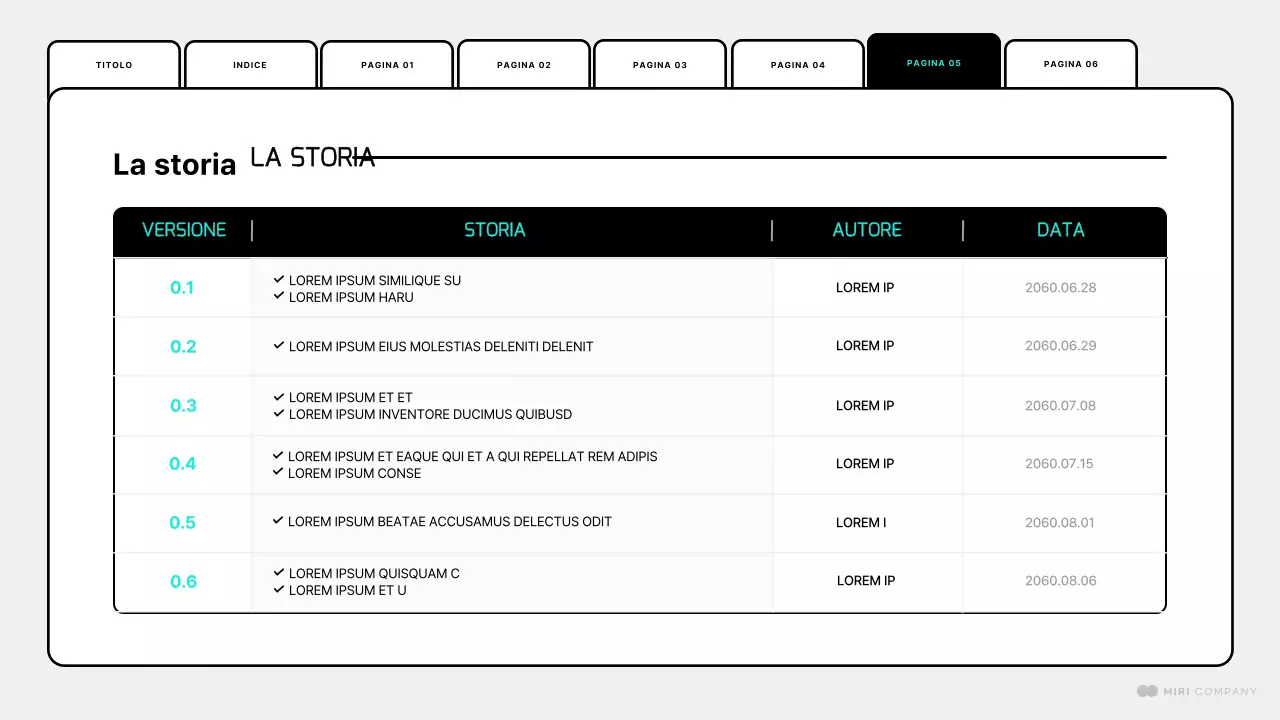Click the version number 0.1
Image resolution: width=1280 pixels, height=720 pixels.
(x=183, y=287)
